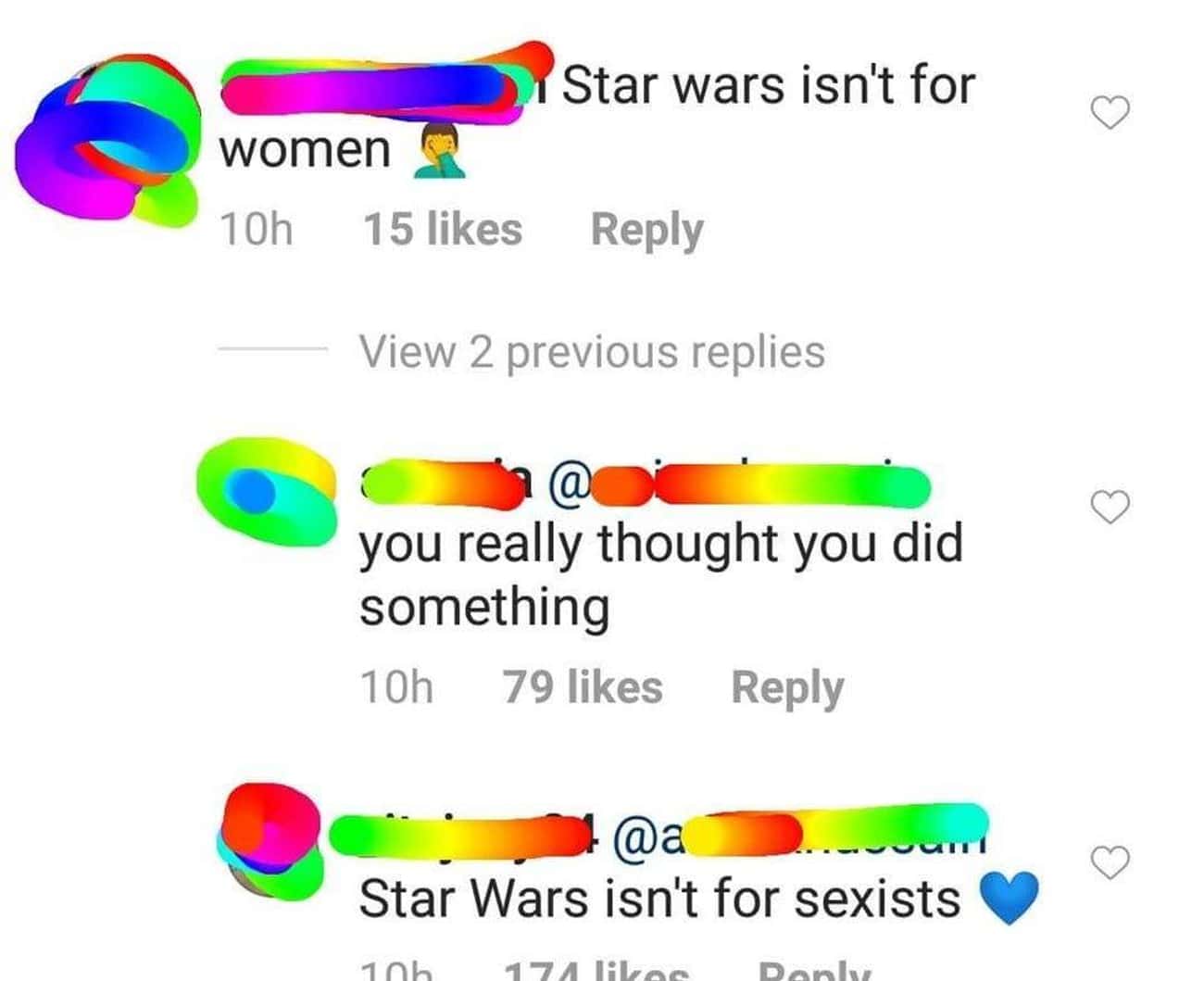Reply to the 79 likes comment
Image resolution: width=1204 pixels, height=981 pixels.
click(x=787, y=687)
